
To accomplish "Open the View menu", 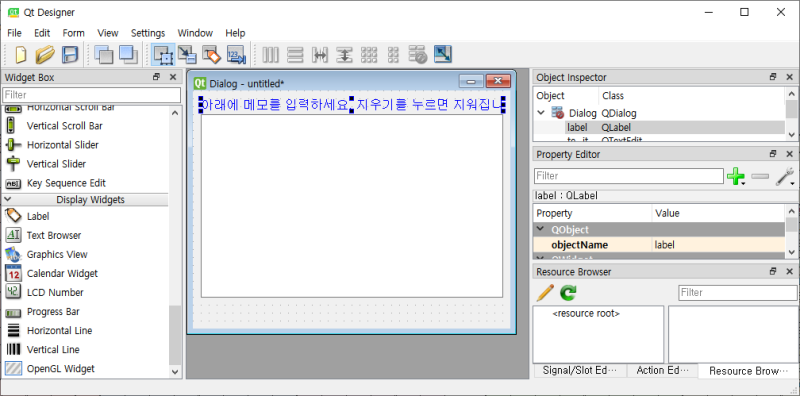I will [x=108, y=33].
